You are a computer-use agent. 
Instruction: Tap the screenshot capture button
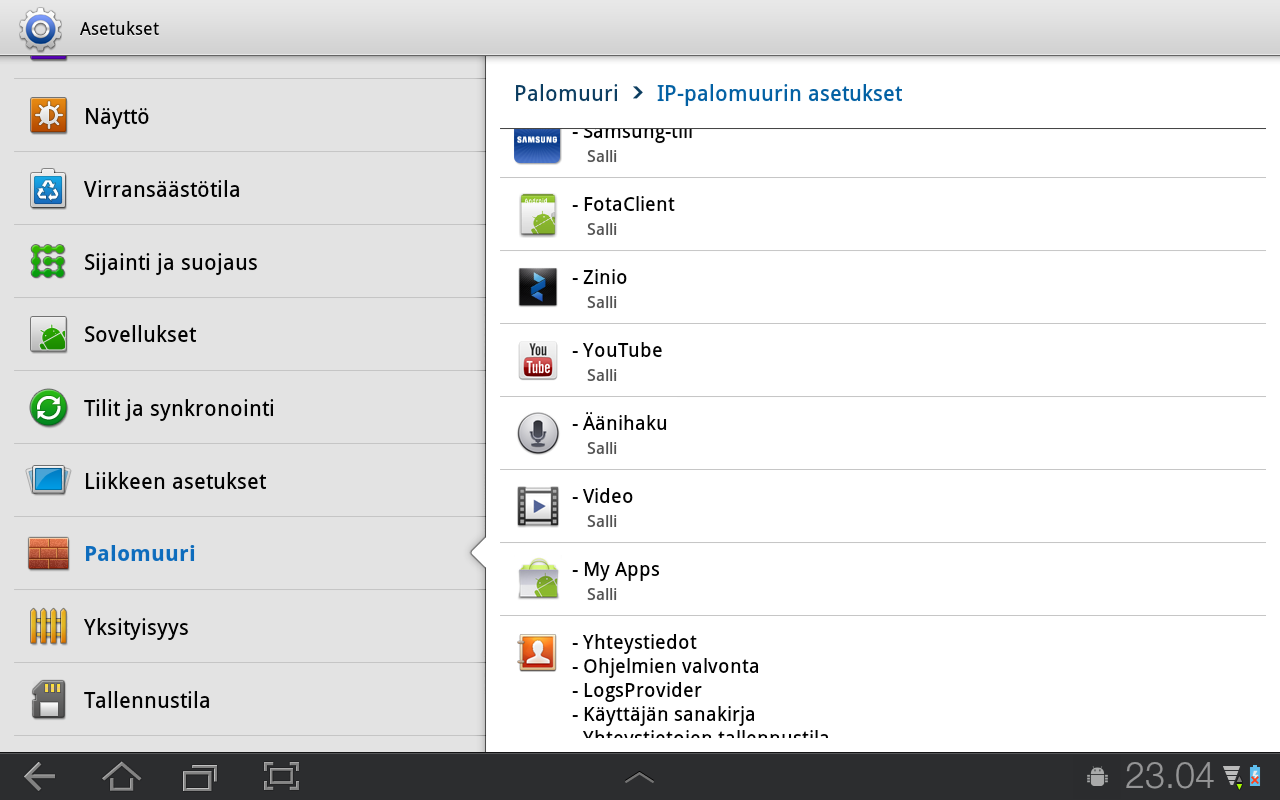pos(282,776)
